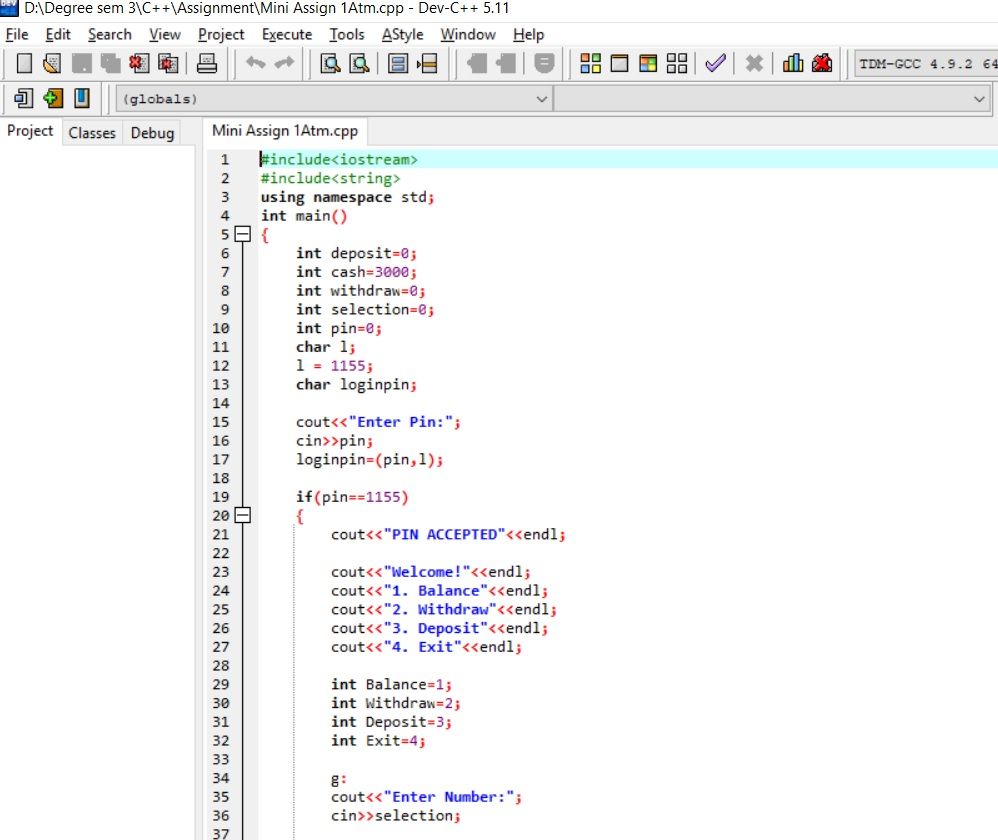Print the source file
The width and height of the screenshot is (998, 840).
click(x=206, y=63)
